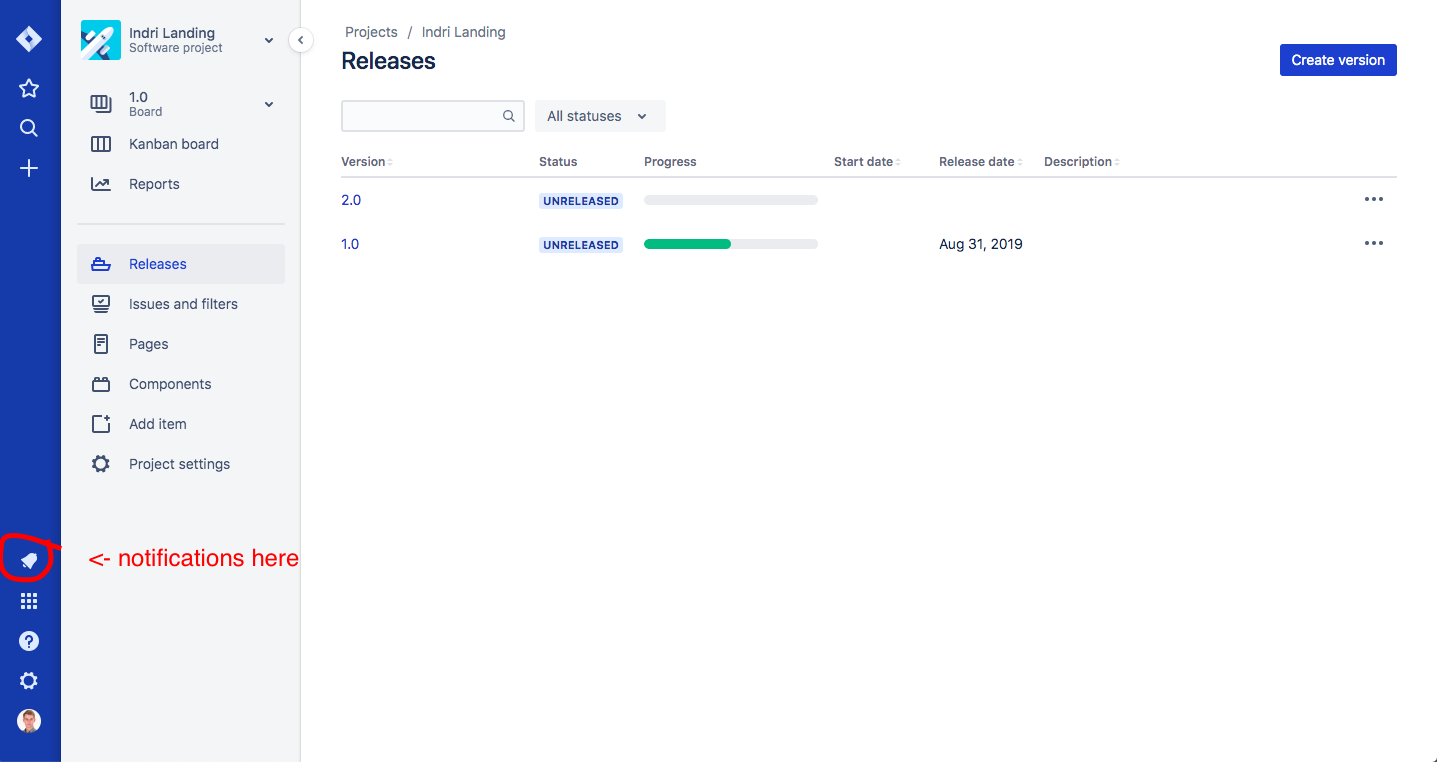Viewport: 1437px width, 762px height.
Task: Open the version 2.0 link
Action: coord(351,200)
